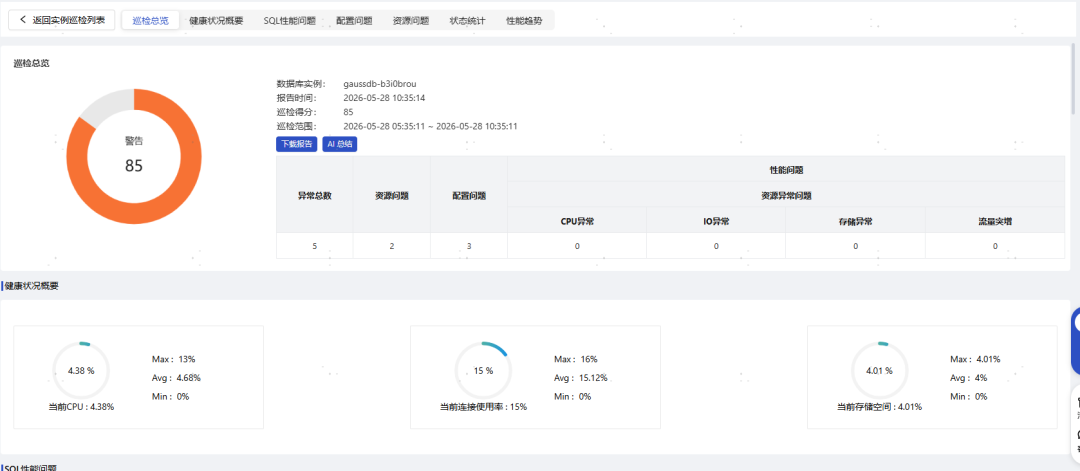Open the blue floating assistant widget
Screen dimensions: 1080x471
coord(1075,341)
